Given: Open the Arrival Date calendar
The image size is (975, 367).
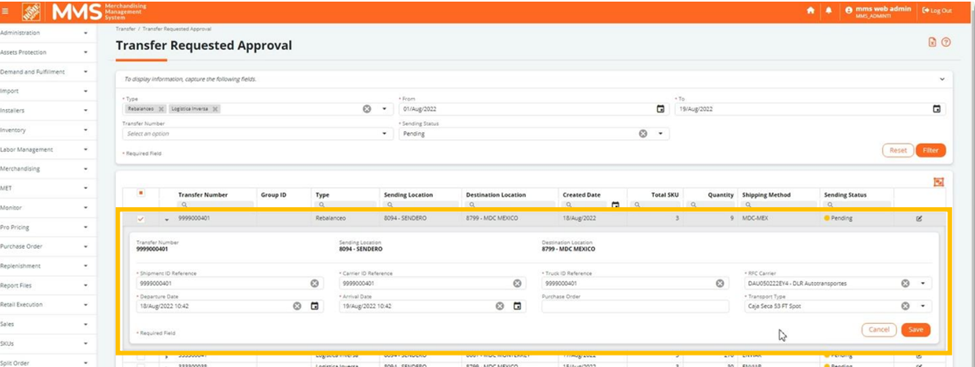Looking at the screenshot, I should 517,306.
